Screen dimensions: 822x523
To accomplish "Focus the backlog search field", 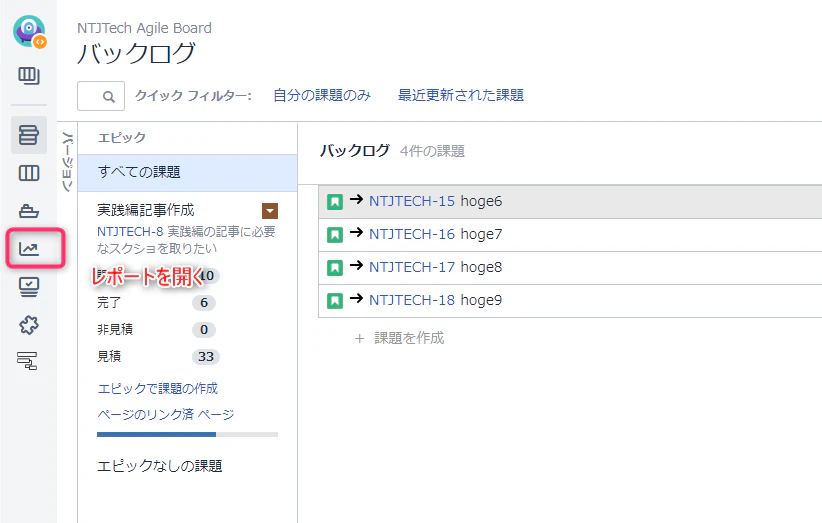I will tap(101, 96).
